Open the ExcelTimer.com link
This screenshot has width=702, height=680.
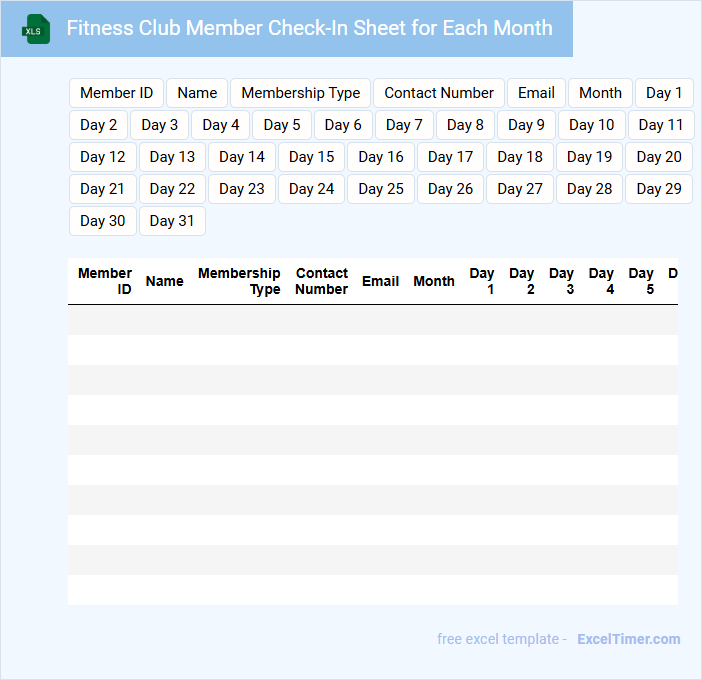tap(629, 639)
